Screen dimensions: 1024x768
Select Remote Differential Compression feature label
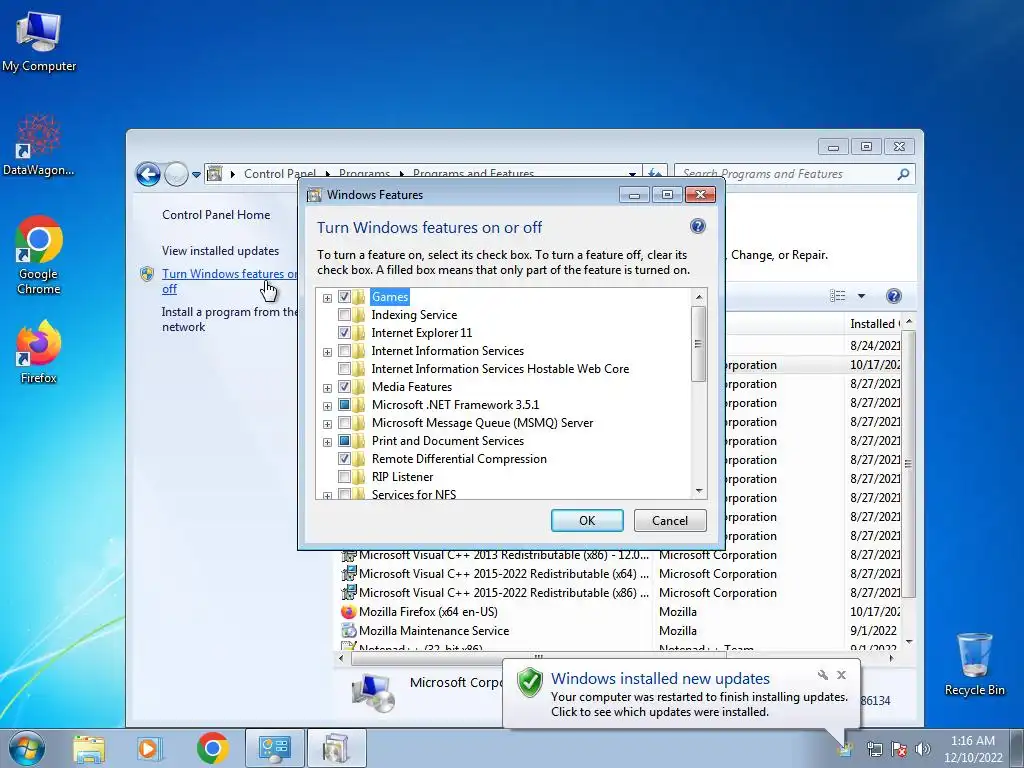(x=459, y=458)
